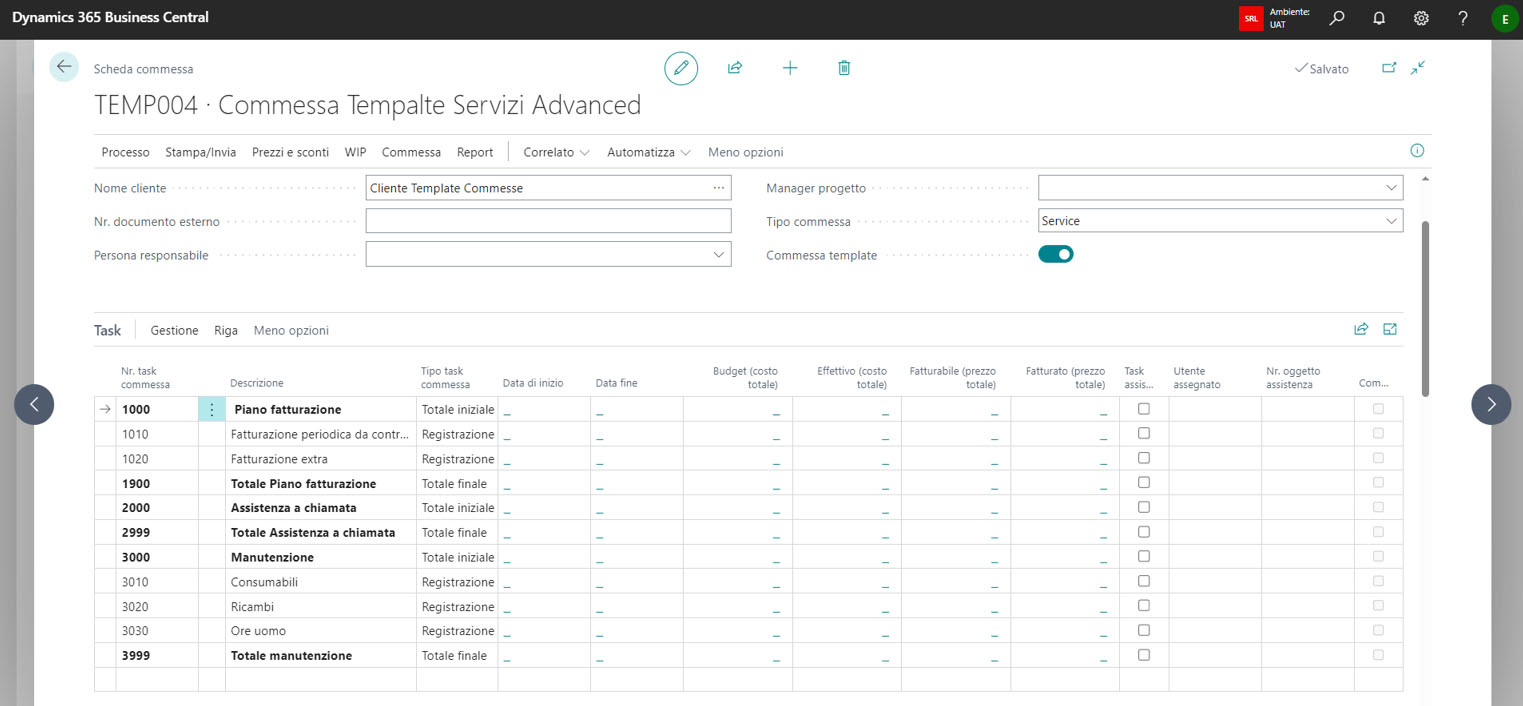Viewport: 1523px width, 706px height.
Task: Click the pencil edit icon
Action: (681, 68)
